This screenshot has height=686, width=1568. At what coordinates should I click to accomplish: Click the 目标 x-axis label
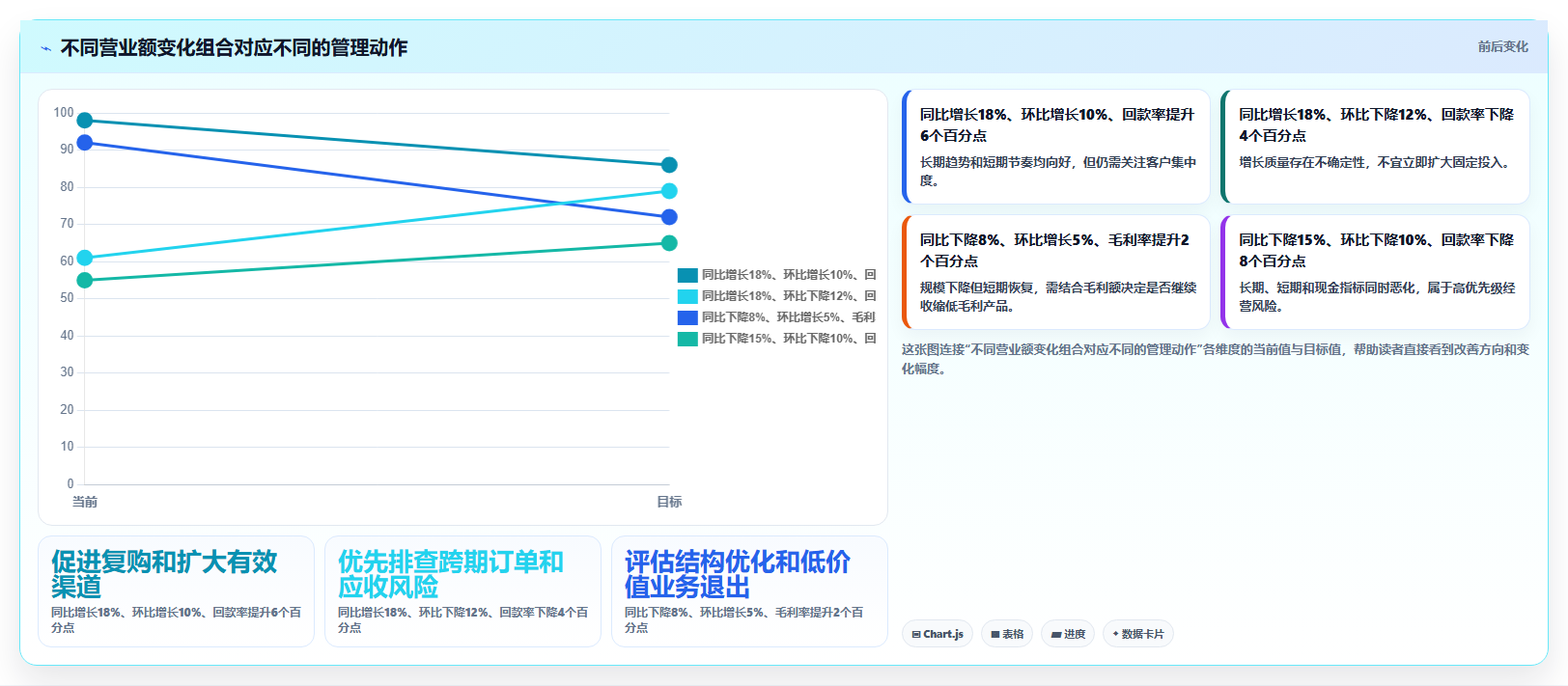click(x=669, y=502)
